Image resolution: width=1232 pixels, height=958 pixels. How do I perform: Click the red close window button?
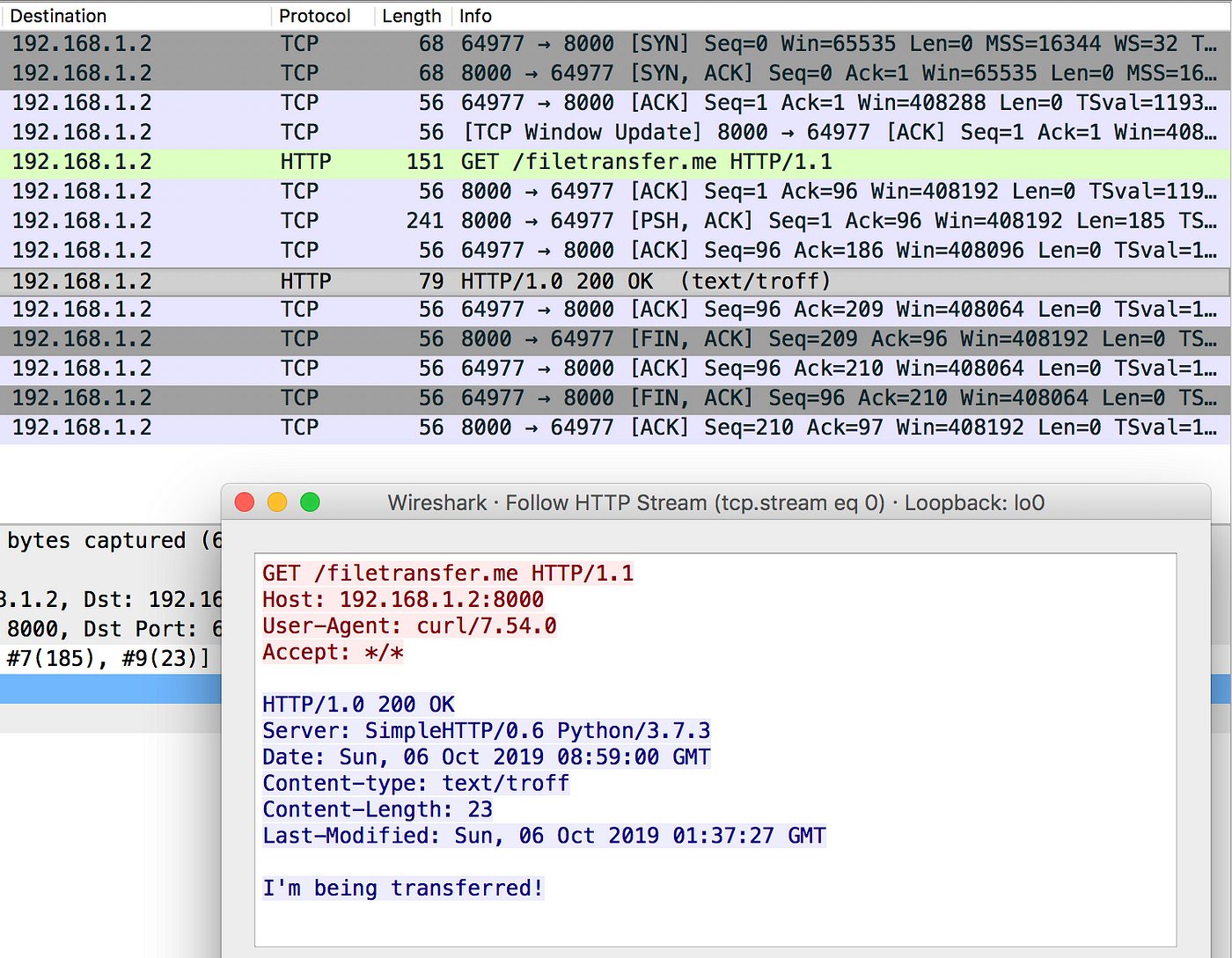pyautogui.click(x=245, y=502)
